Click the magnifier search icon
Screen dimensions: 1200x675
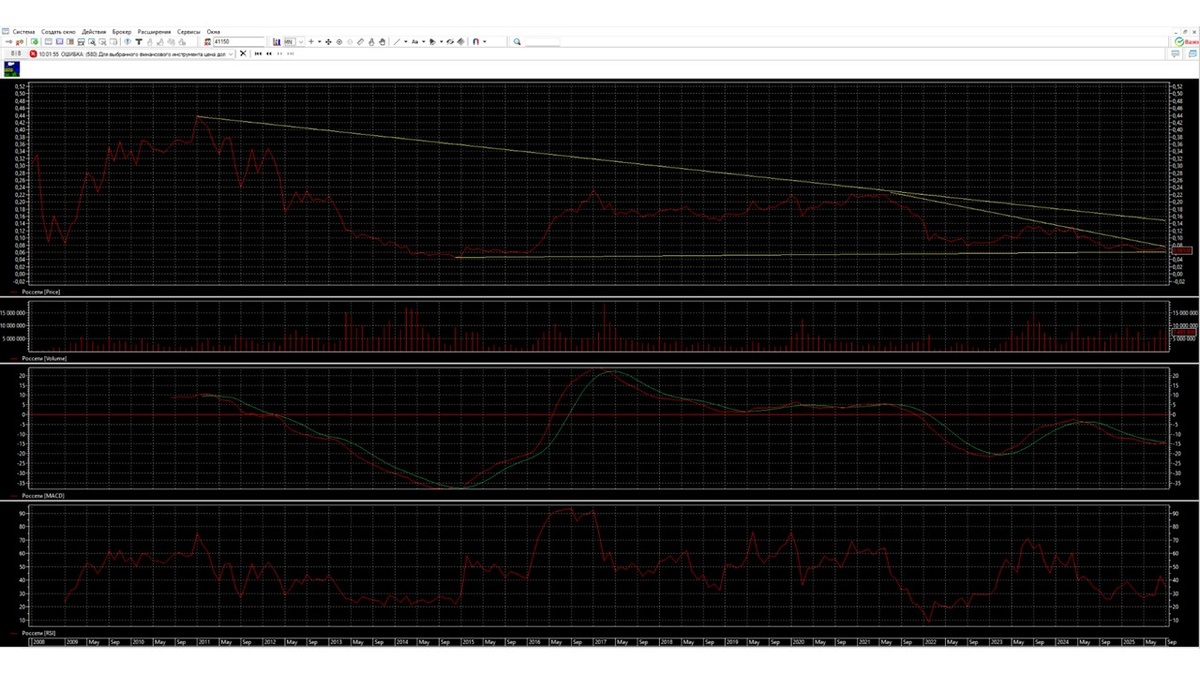517,42
